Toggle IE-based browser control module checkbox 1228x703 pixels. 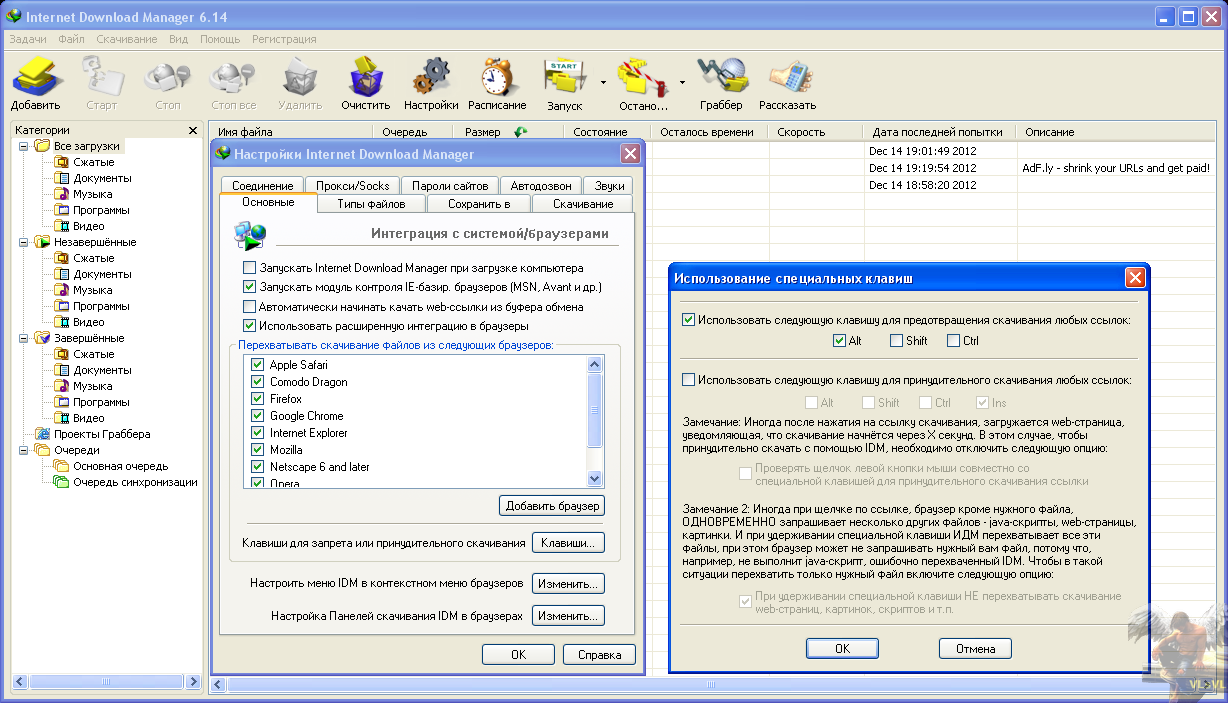pos(250,287)
